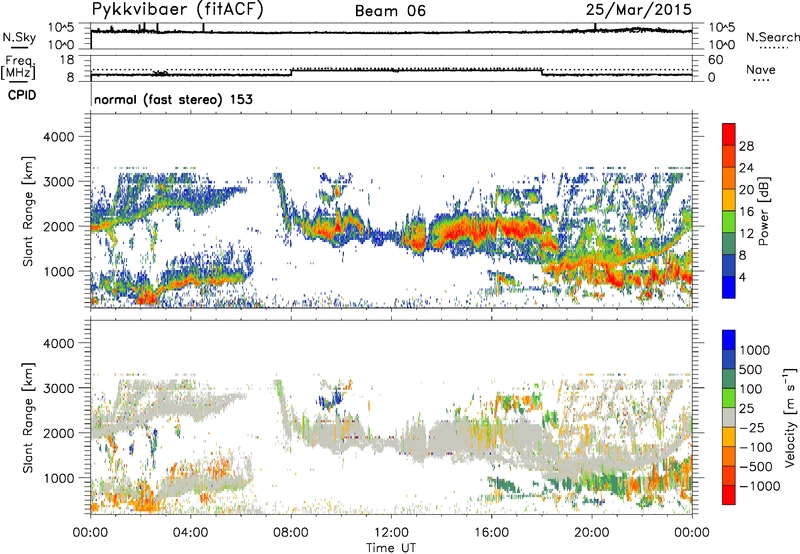Viewport: 800px width, 554px height.
Task: Click the '16:00' time axis tick label
Action: 491,532
